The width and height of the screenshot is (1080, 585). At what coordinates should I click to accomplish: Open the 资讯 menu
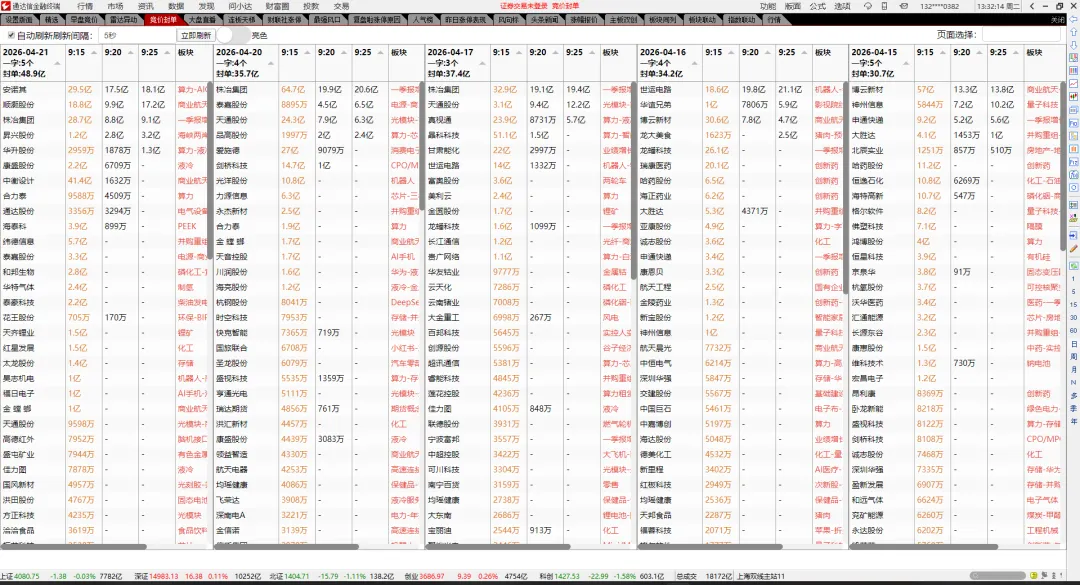(x=145, y=6)
